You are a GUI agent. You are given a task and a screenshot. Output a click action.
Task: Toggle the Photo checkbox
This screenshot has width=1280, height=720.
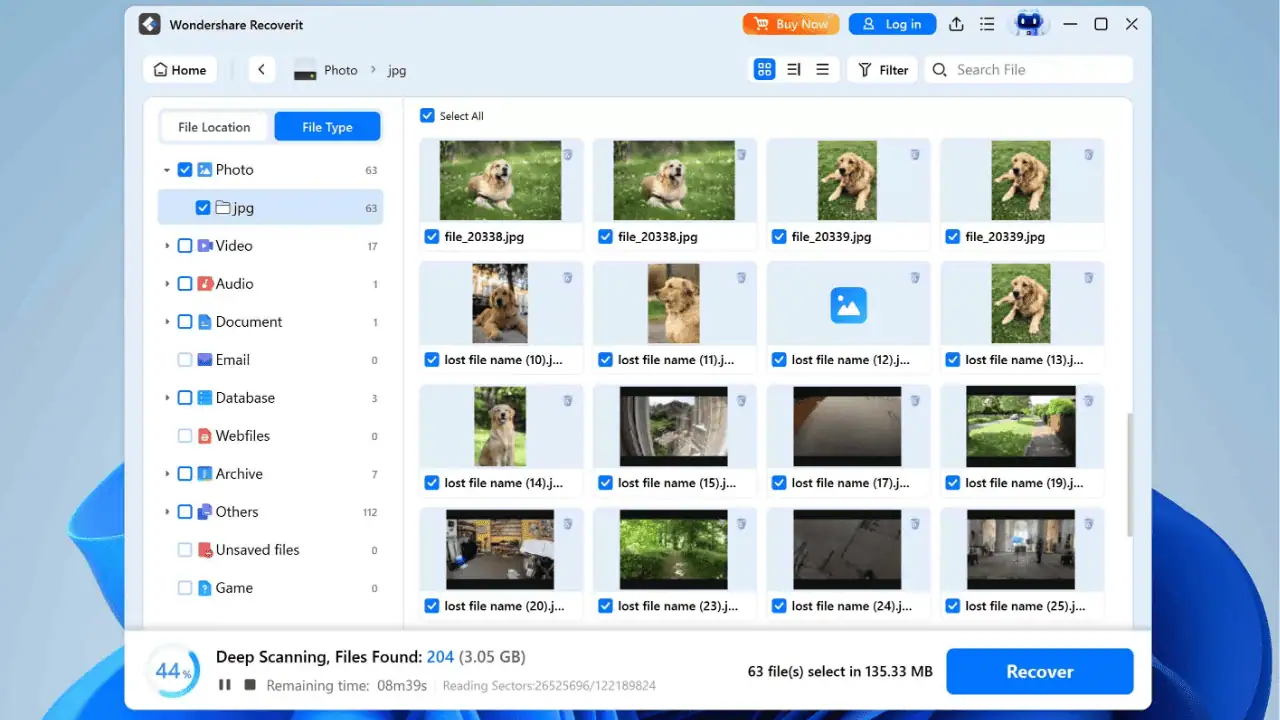point(185,170)
